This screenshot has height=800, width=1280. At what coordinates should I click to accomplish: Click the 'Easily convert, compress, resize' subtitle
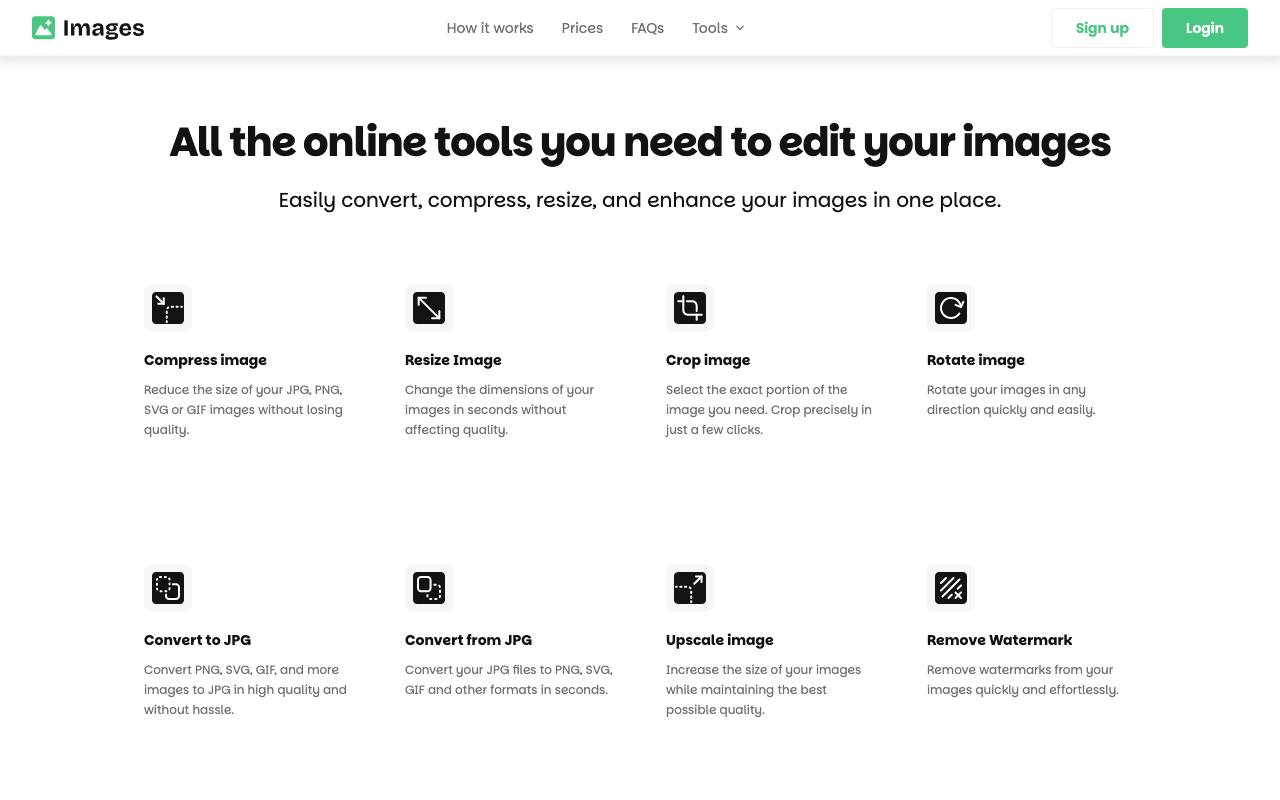[640, 200]
